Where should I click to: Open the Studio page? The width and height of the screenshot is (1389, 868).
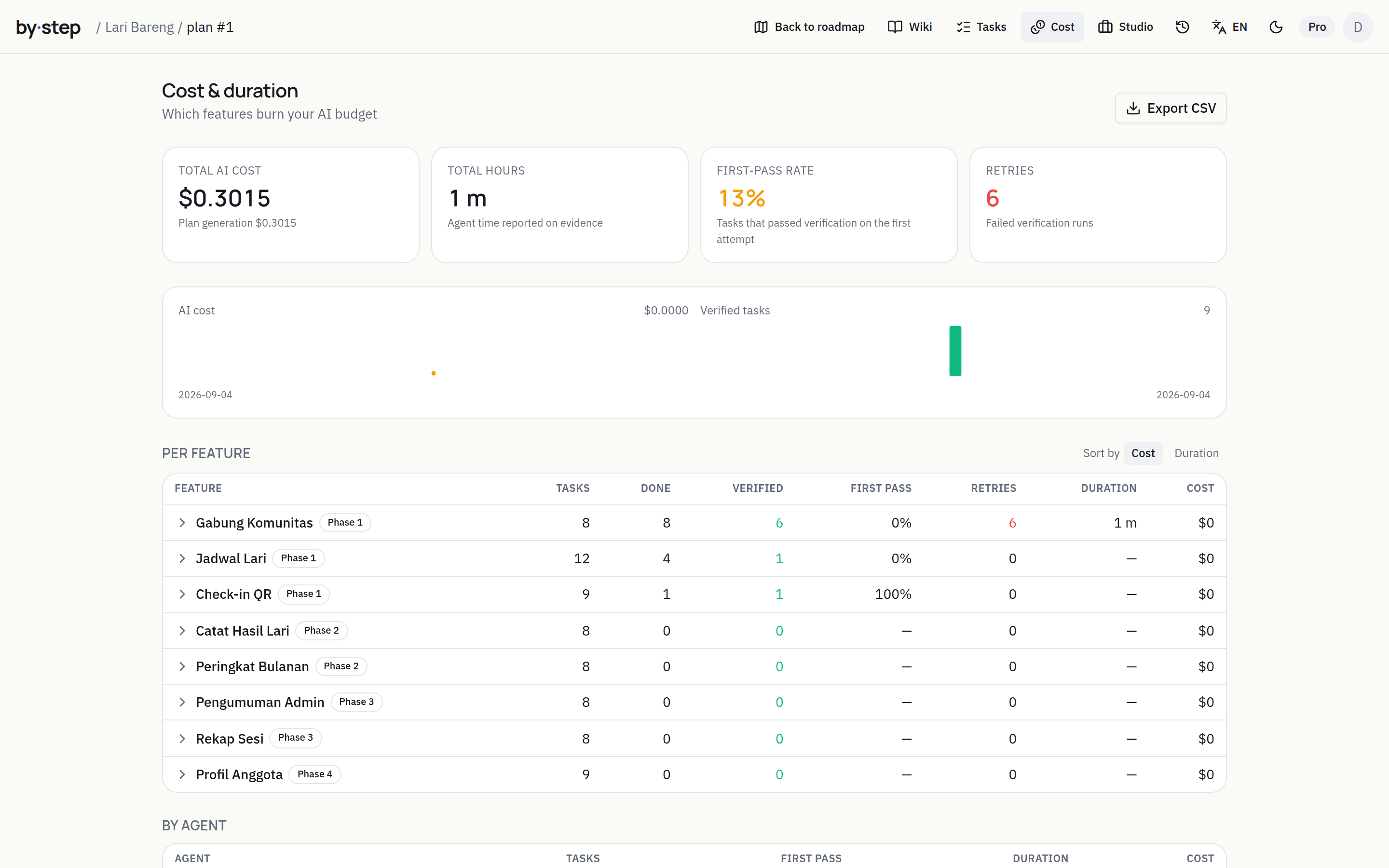click(1125, 27)
